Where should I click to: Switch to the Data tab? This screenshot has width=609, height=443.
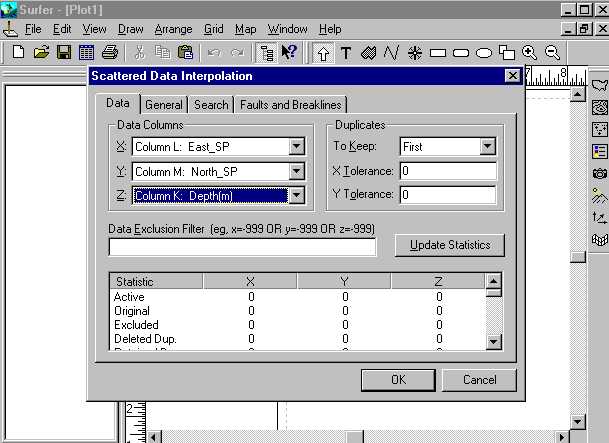coord(118,103)
